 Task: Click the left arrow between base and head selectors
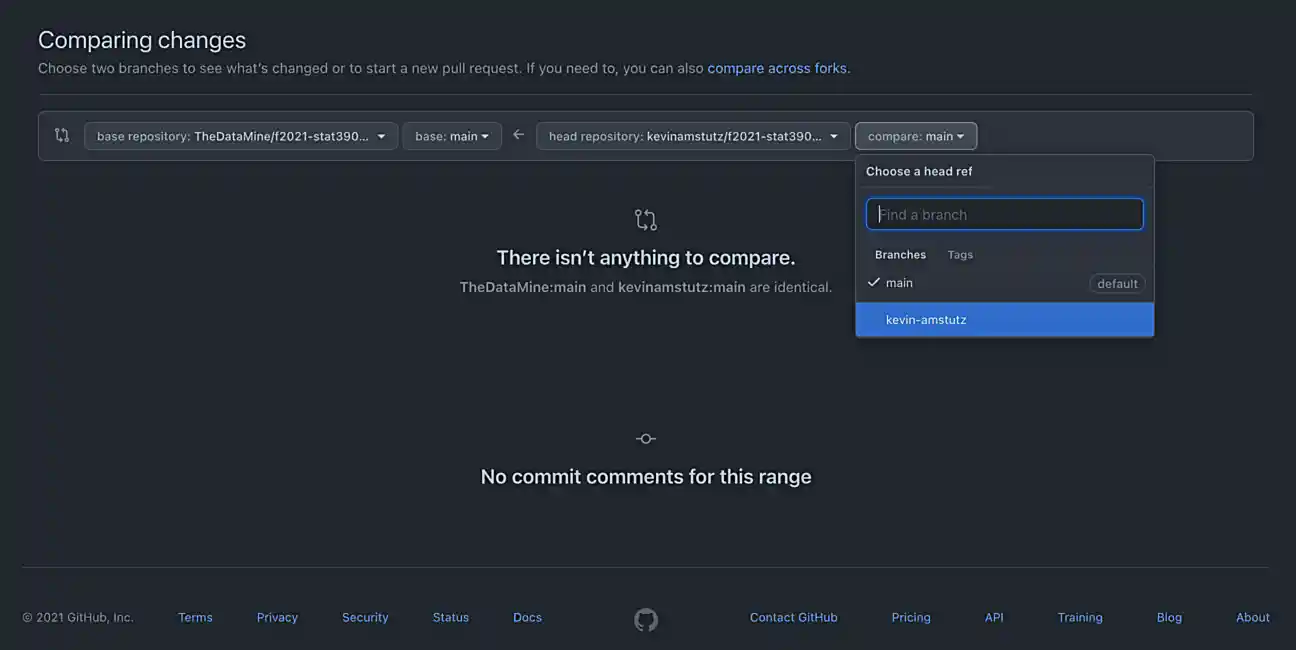coord(518,133)
